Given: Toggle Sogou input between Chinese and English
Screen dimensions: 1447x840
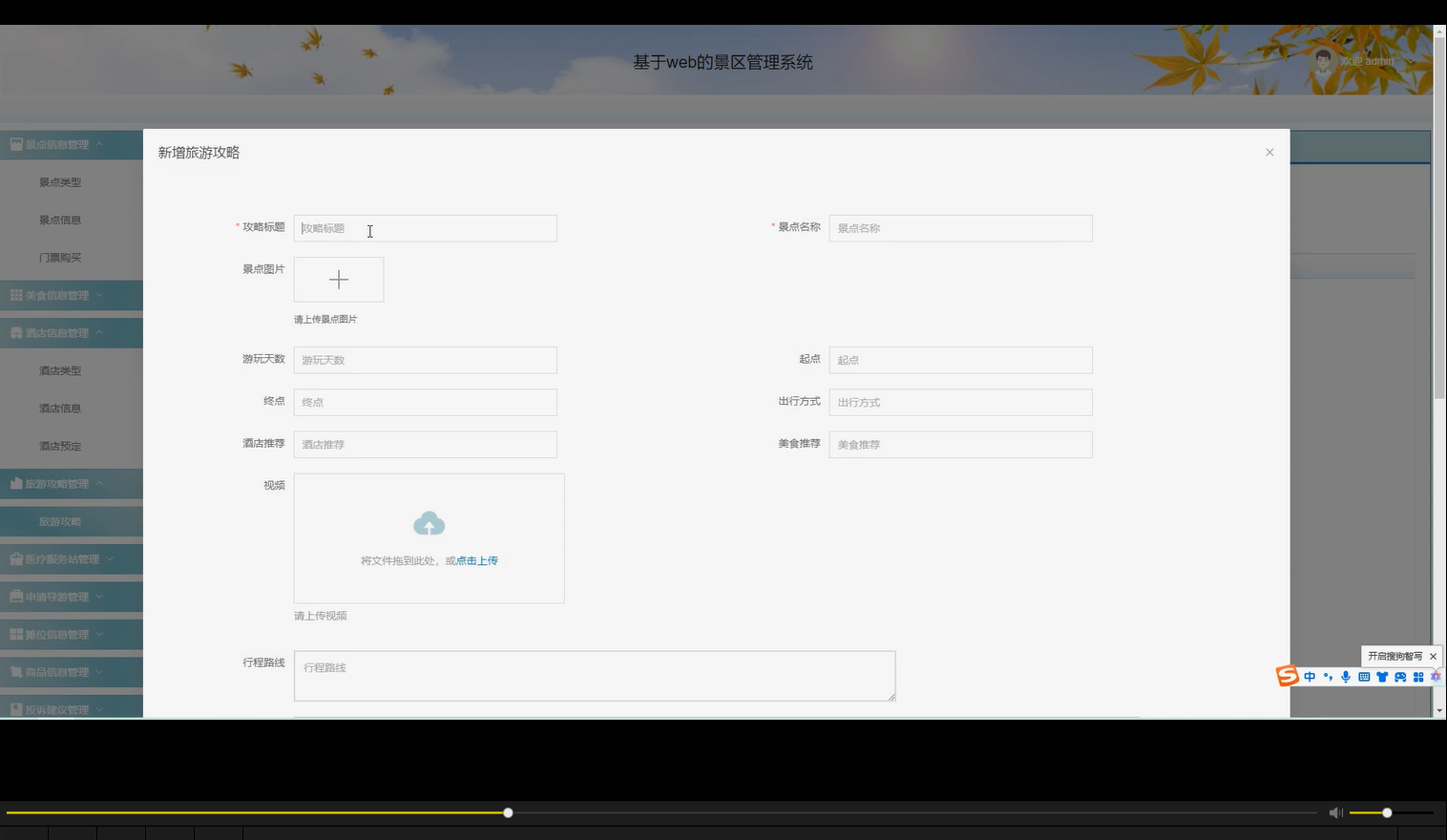Looking at the screenshot, I should tap(1310, 677).
